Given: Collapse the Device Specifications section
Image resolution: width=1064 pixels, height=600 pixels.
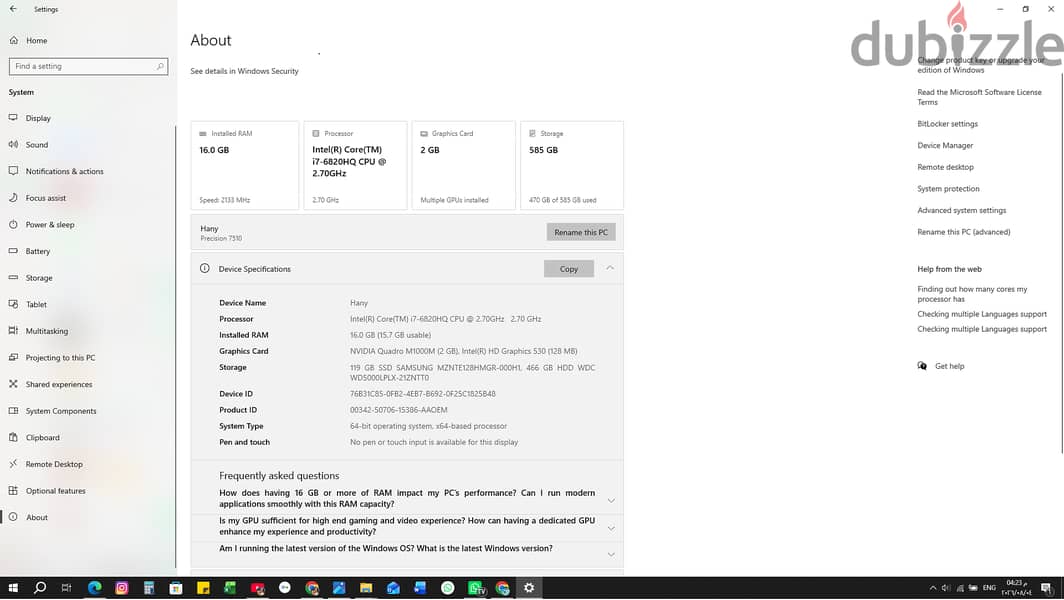Looking at the screenshot, I should [x=610, y=268].
